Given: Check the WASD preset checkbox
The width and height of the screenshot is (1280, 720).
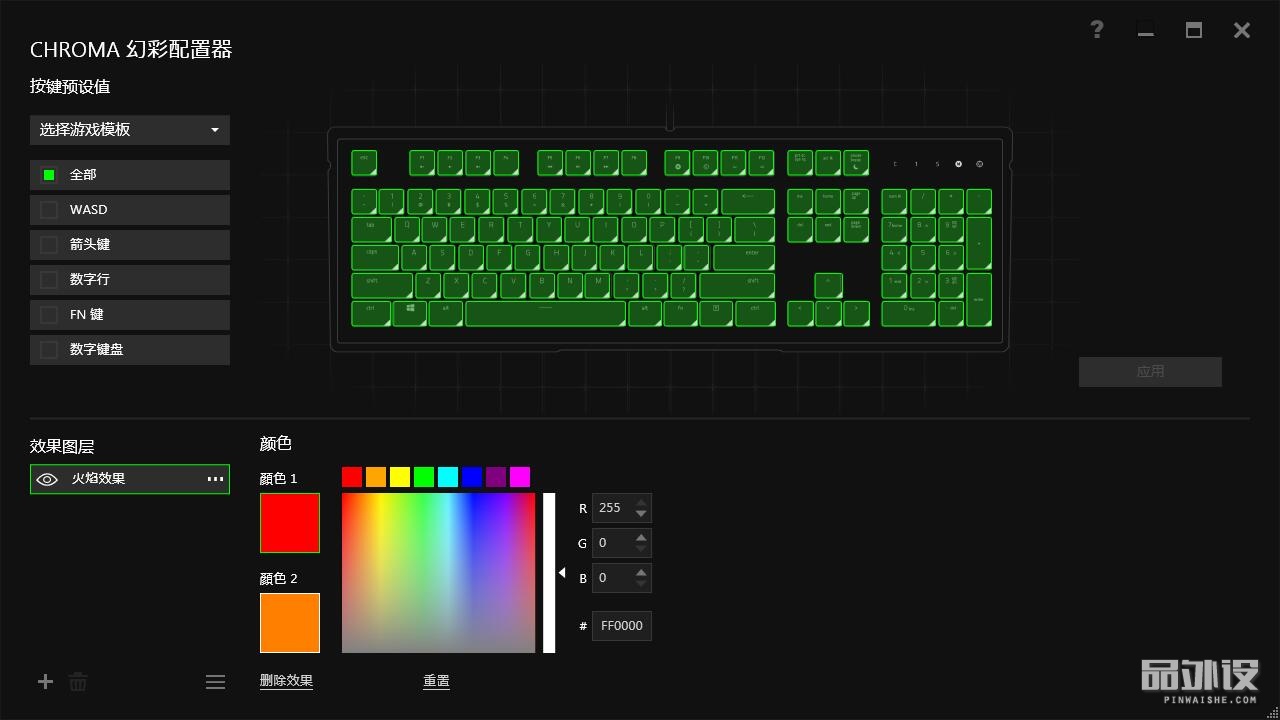Looking at the screenshot, I should click(x=48, y=210).
